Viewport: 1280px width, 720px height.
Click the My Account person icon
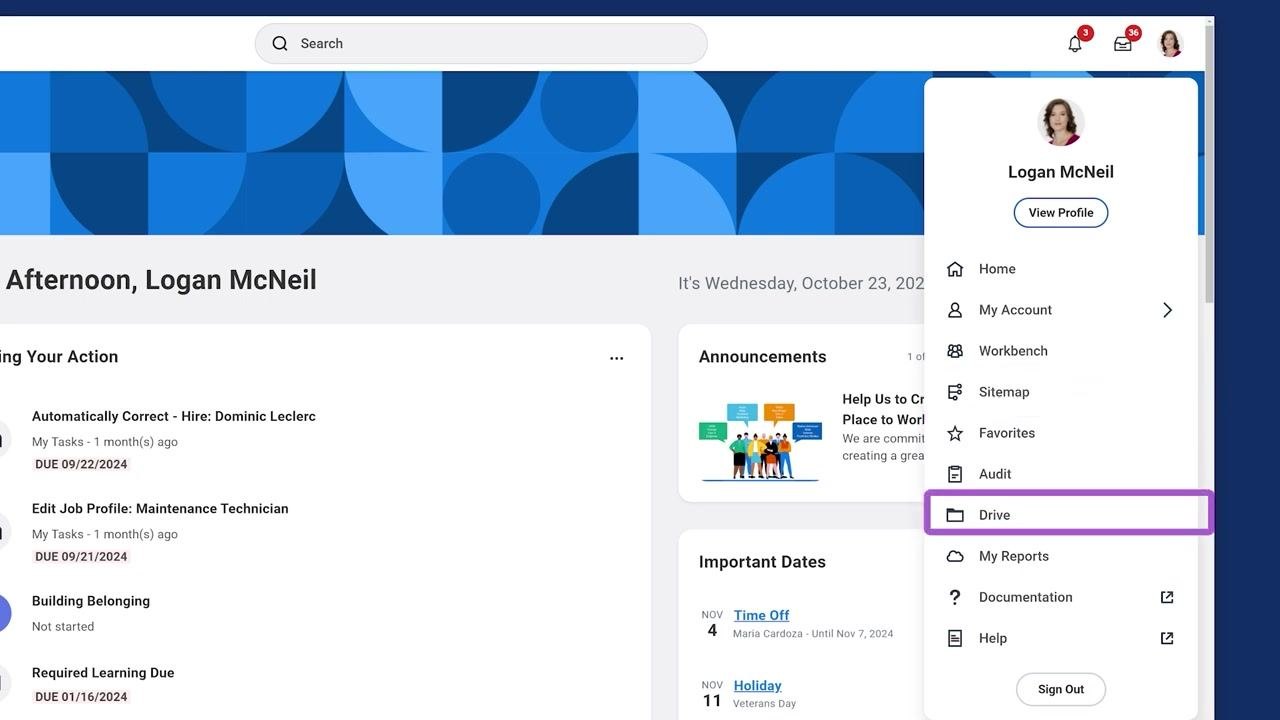(x=955, y=310)
